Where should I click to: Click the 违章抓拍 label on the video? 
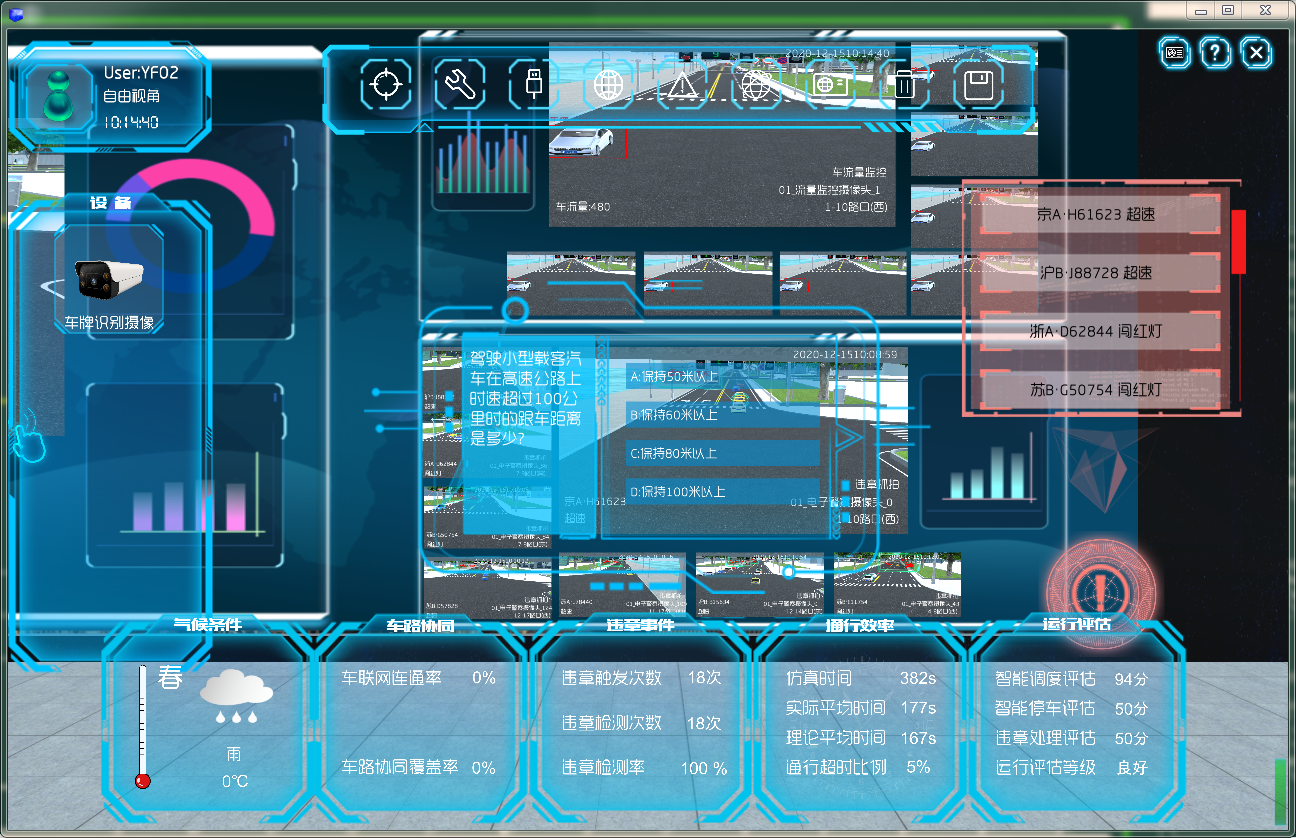(x=876, y=484)
